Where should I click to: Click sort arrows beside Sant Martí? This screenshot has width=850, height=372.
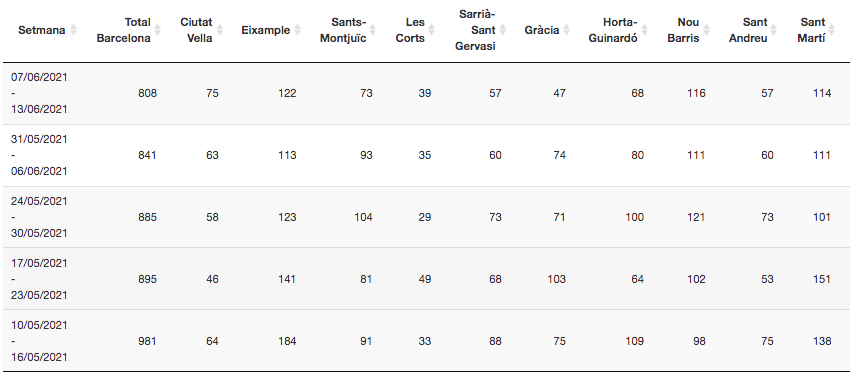[833, 30]
